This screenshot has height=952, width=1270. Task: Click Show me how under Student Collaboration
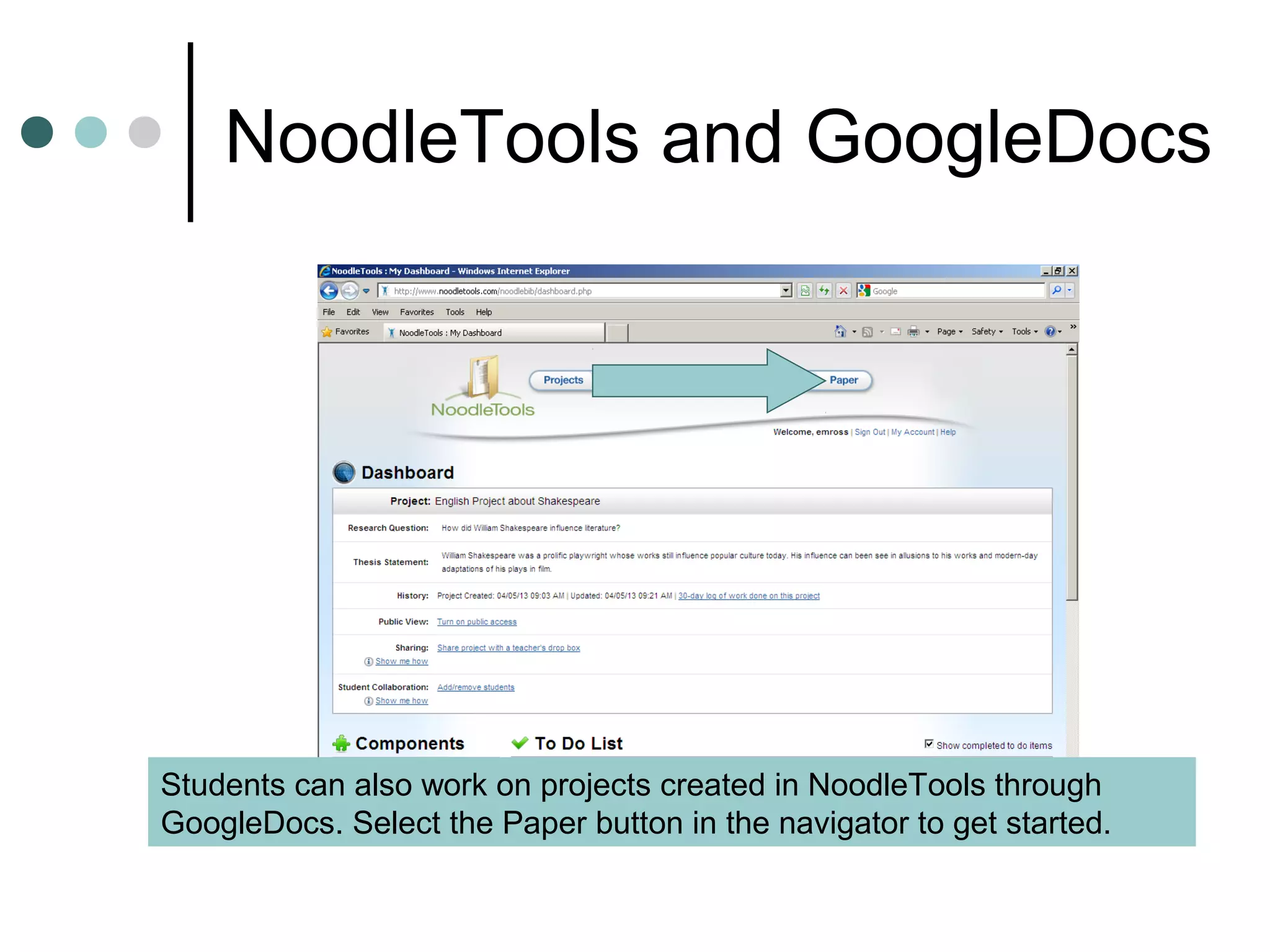point(402,701)
